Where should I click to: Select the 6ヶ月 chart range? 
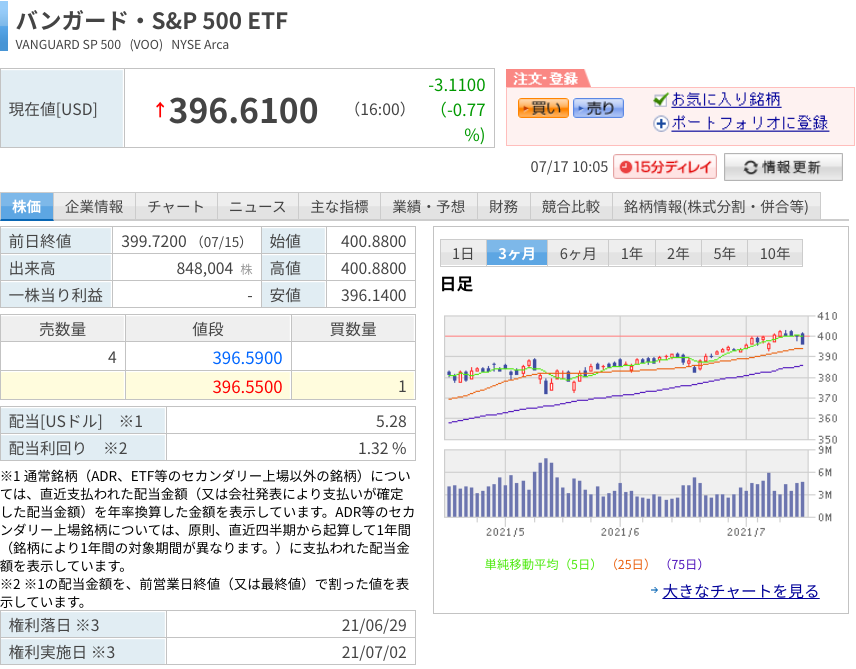point(578,253)
